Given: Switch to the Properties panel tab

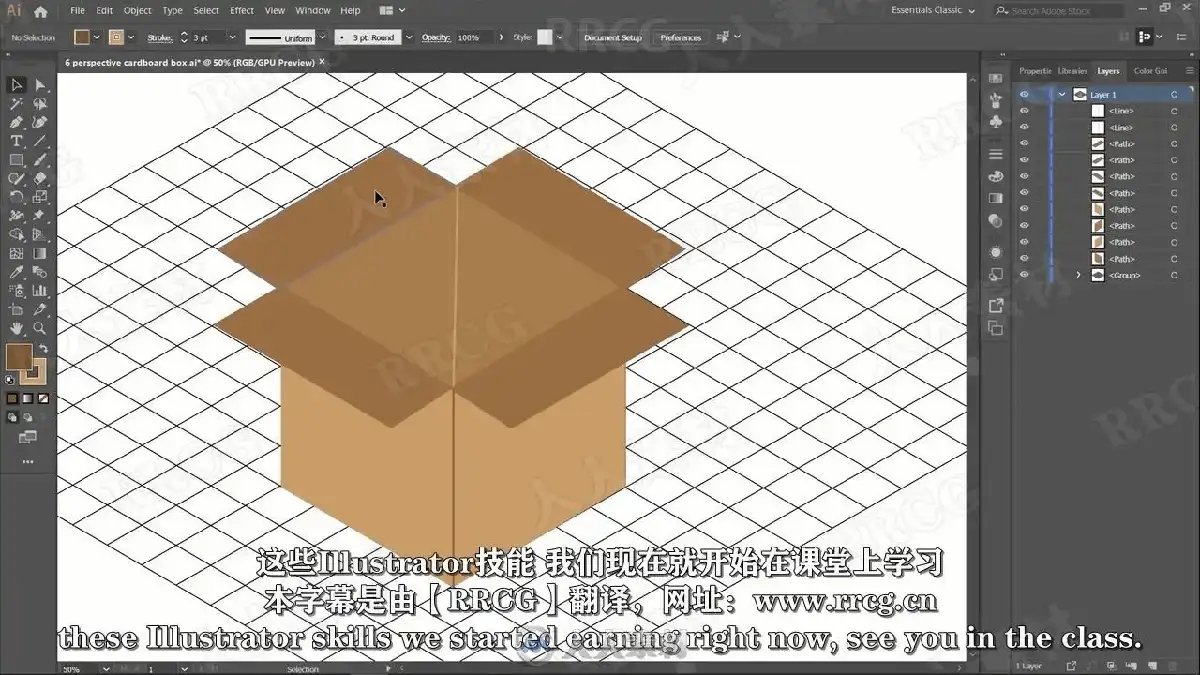Looking at the screenshot, I should coord(1034,71).
